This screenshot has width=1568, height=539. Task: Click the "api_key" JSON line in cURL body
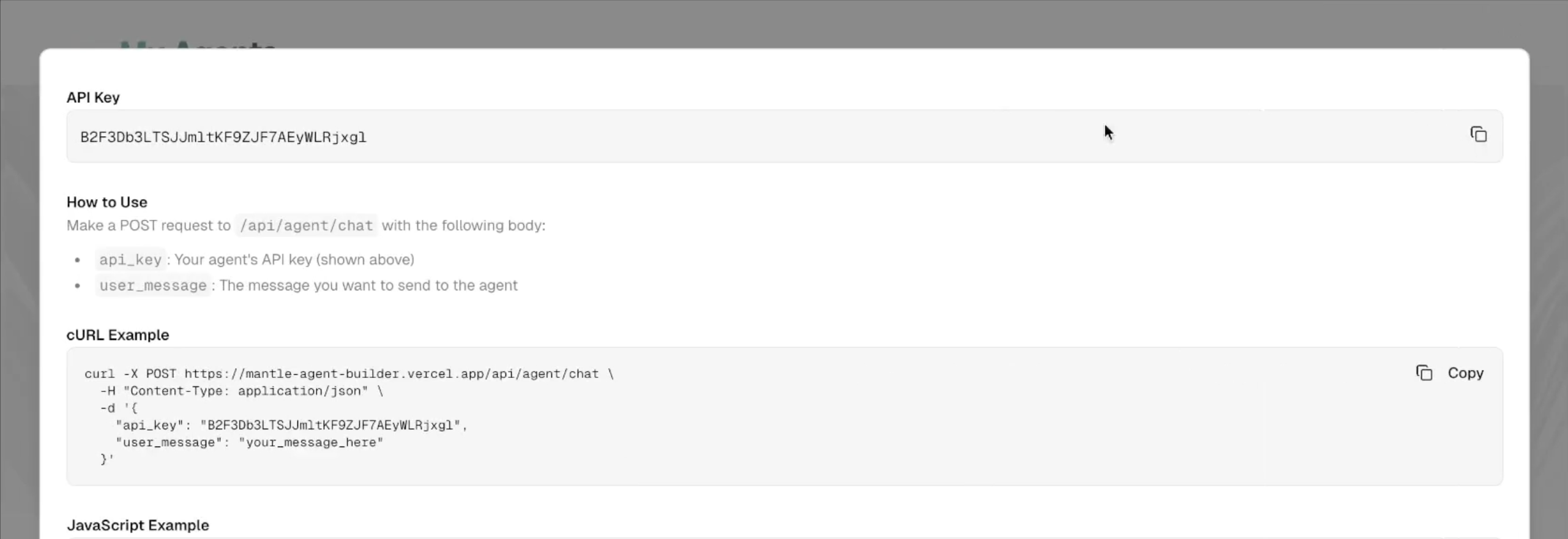coord(291,426)
